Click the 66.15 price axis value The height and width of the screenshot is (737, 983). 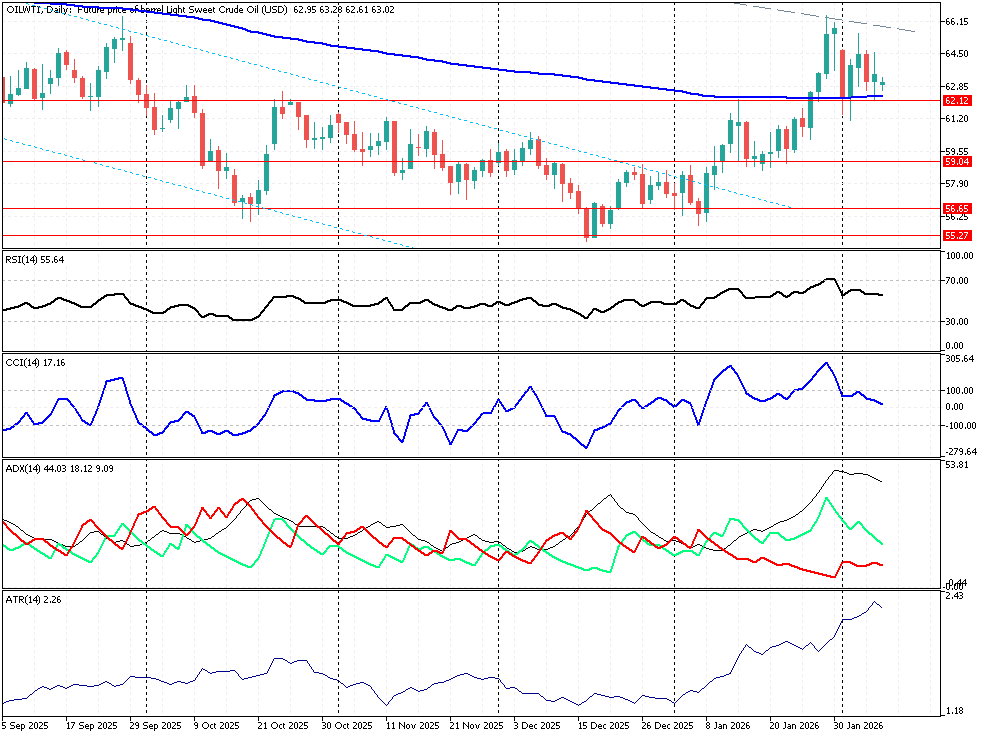(955, 21)
